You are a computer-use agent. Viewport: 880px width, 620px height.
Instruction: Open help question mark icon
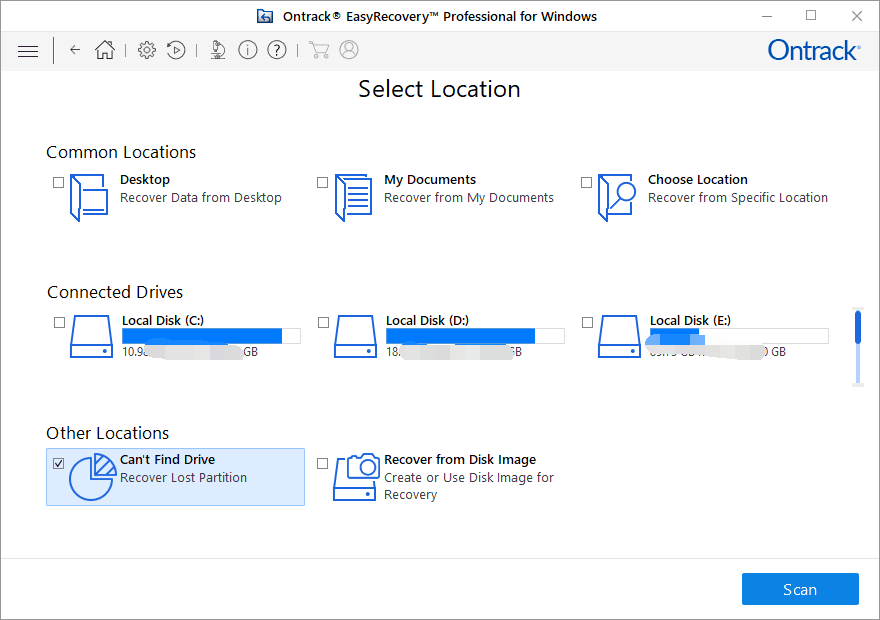(277, 50)
